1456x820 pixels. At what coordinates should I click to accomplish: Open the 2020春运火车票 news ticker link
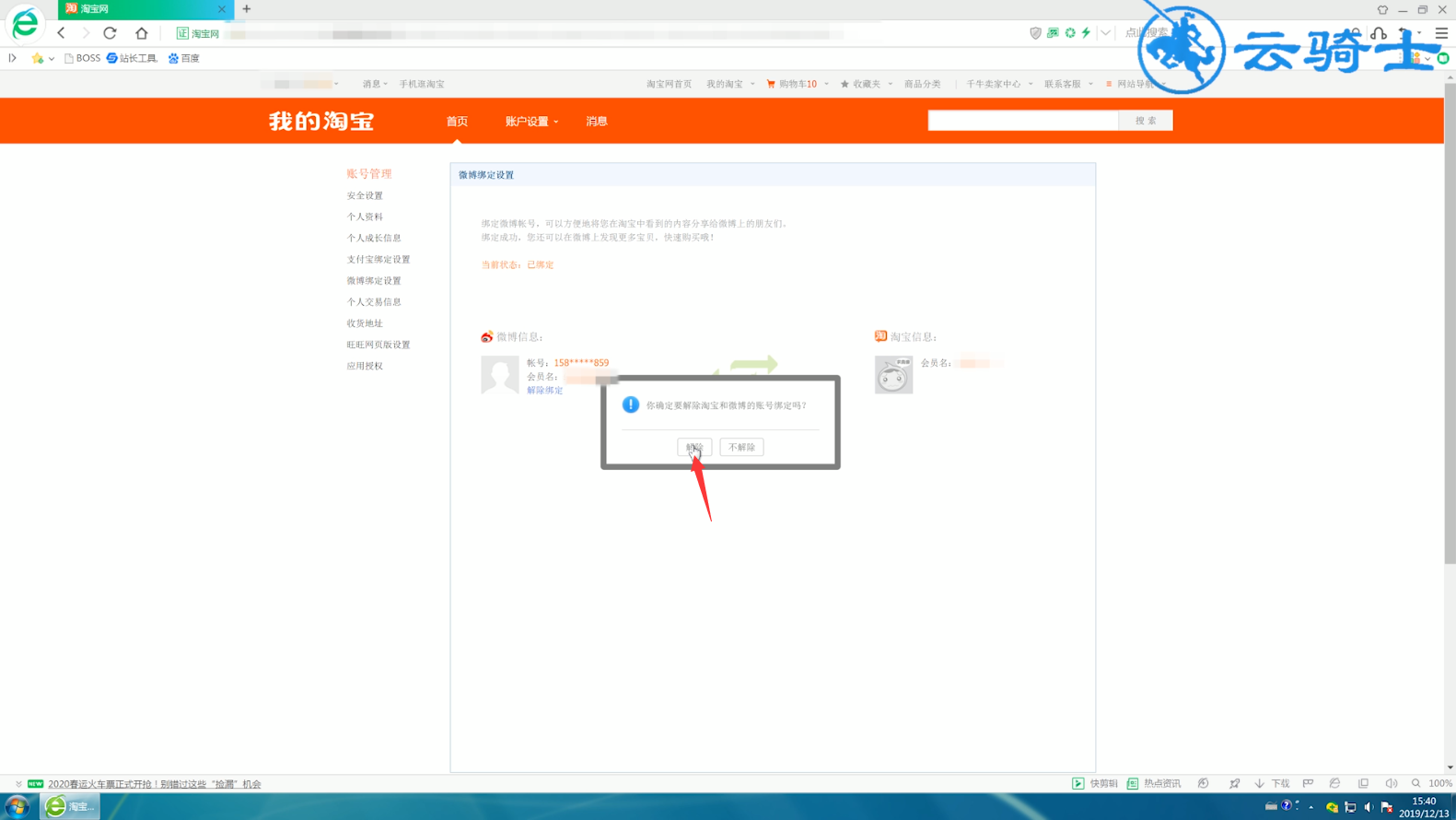click(155, 784)
